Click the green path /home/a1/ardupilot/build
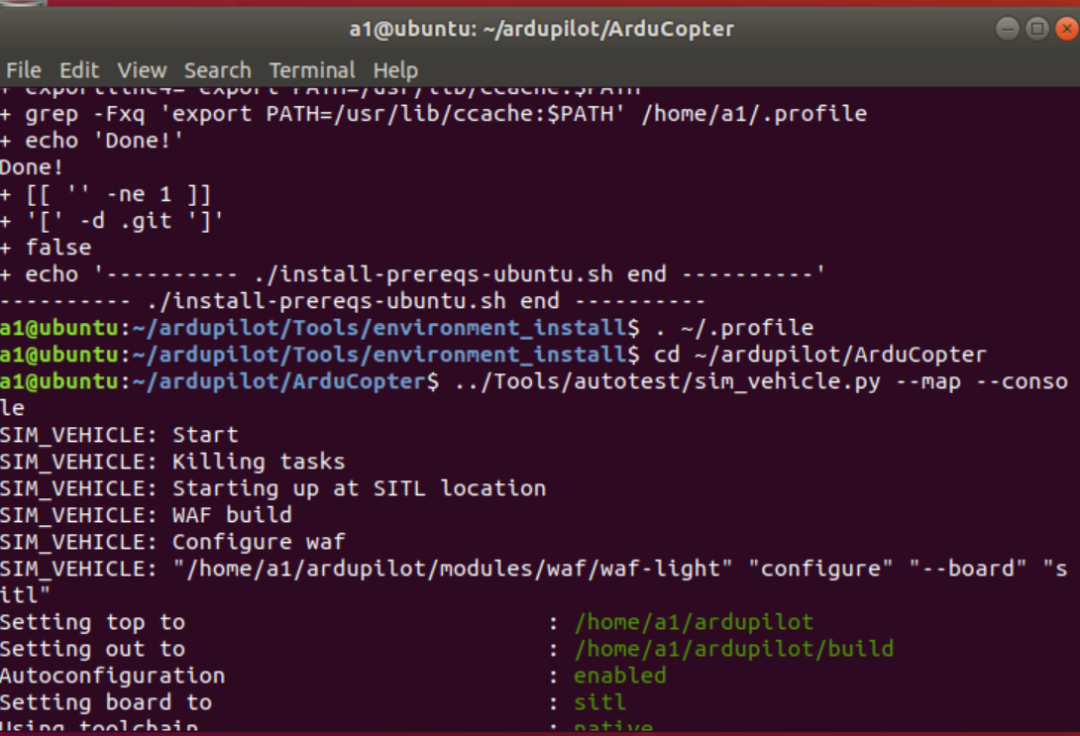The image size is (1080, 736). coord(734,649)
